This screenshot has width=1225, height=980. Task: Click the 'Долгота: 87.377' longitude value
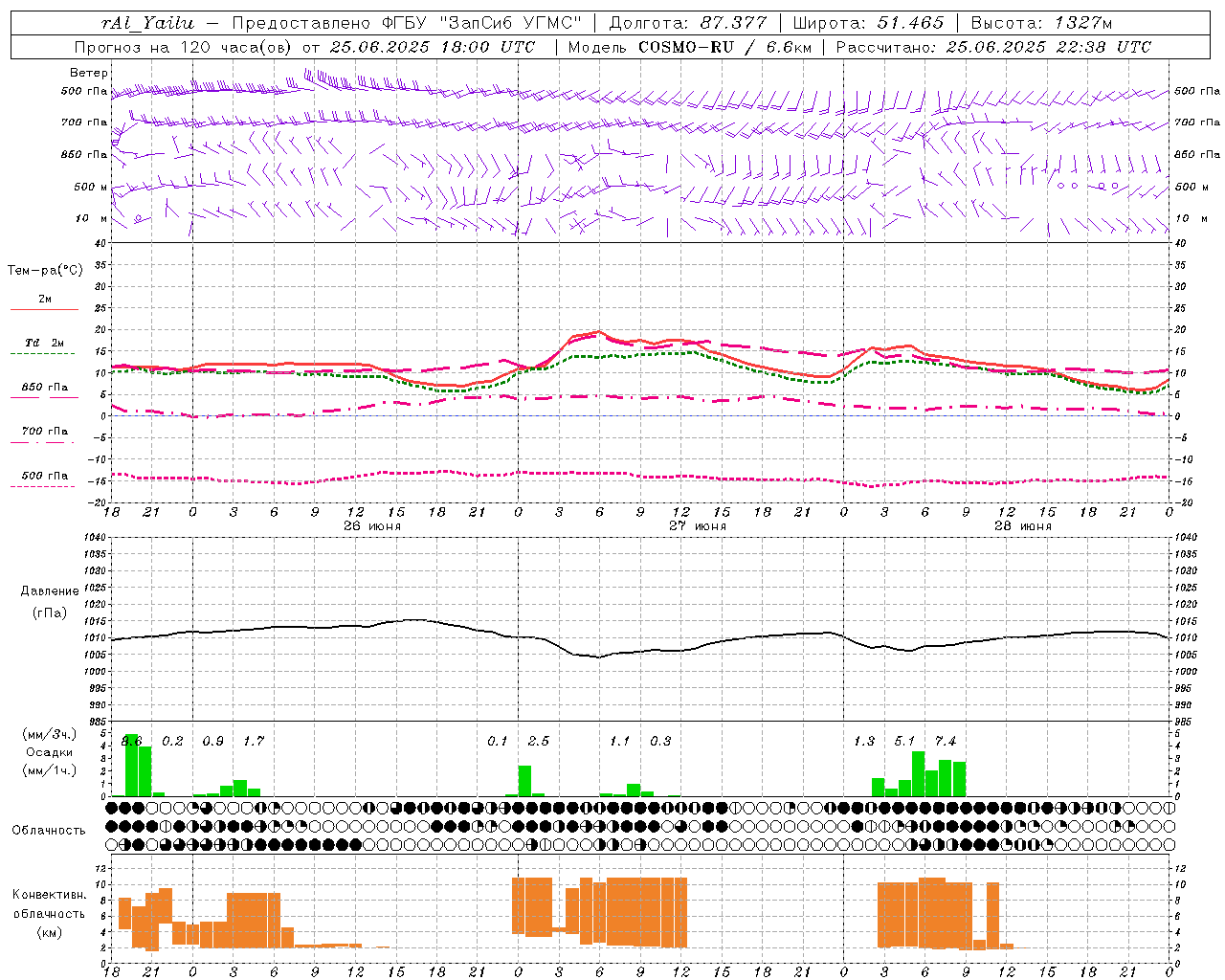point(687,23)
